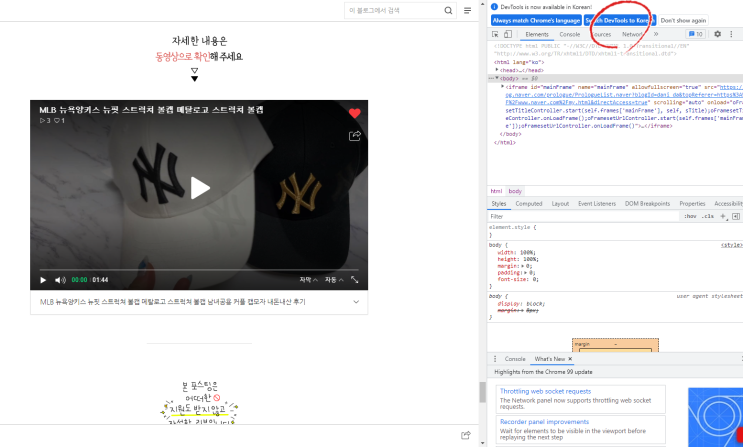The width and height of the screenshot is (743, 447).
Task: Open the DevTools three-dot customize menu
Action: [731, 34]
